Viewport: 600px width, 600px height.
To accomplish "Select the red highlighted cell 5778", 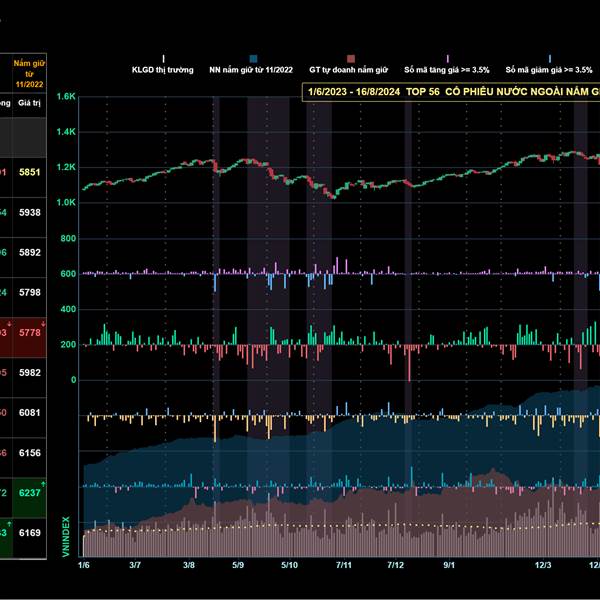I will (28, 333).
